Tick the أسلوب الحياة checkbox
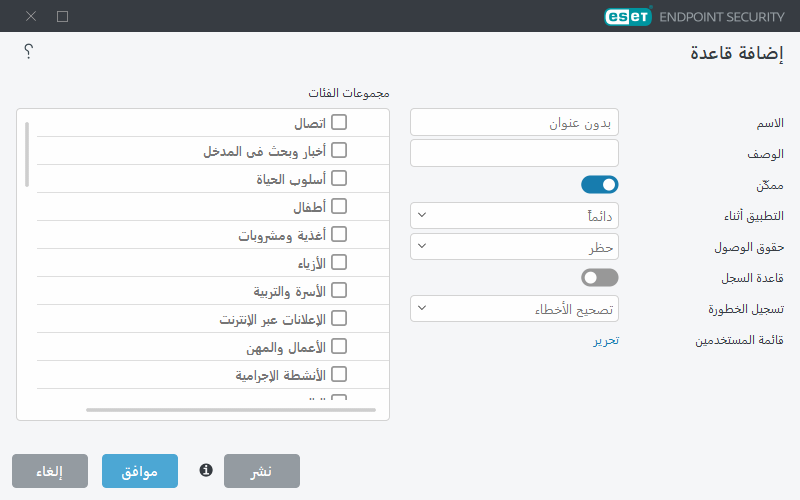800x500 pixels. [x=339, y=178]
